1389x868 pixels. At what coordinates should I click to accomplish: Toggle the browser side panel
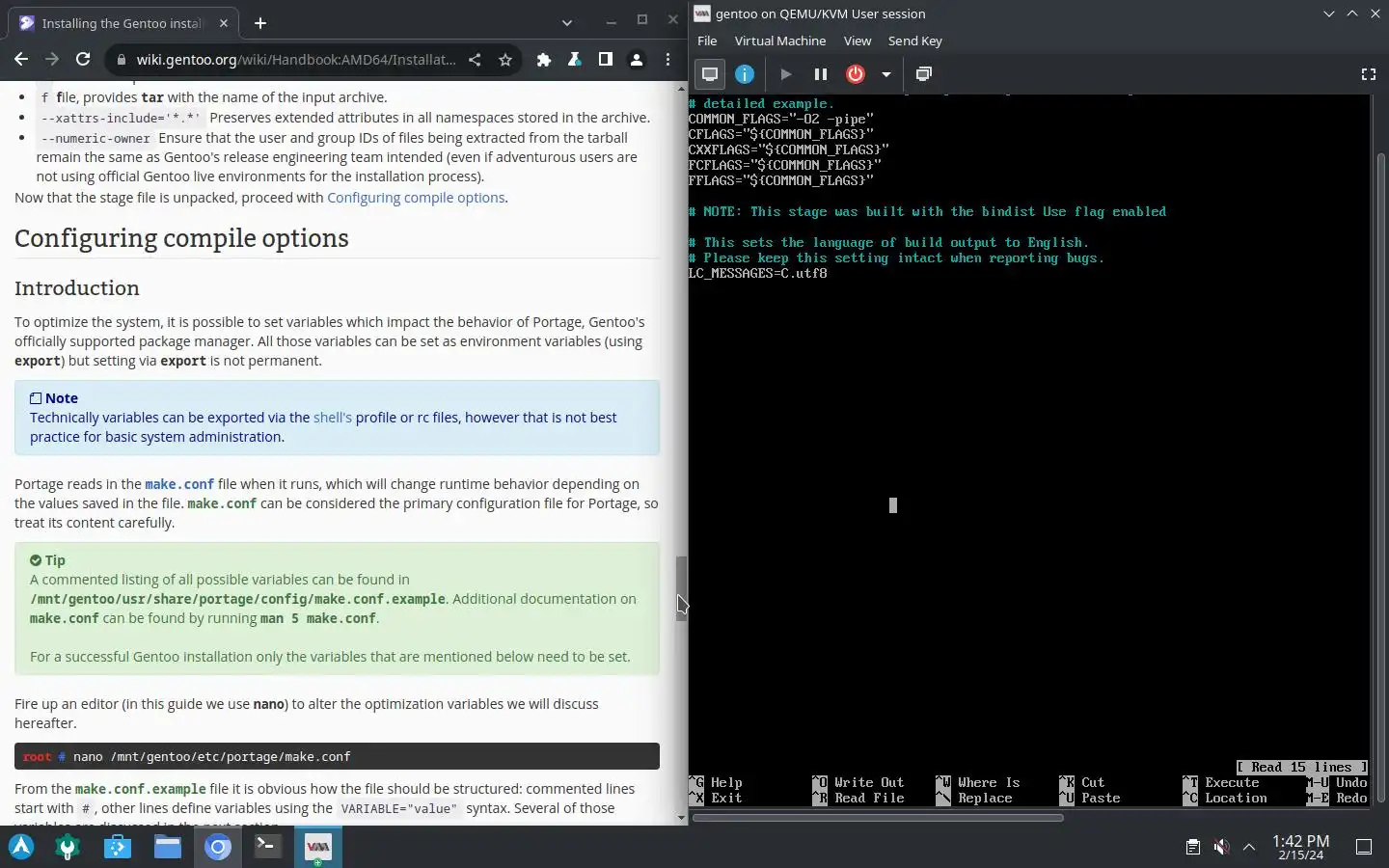point(606,59)
